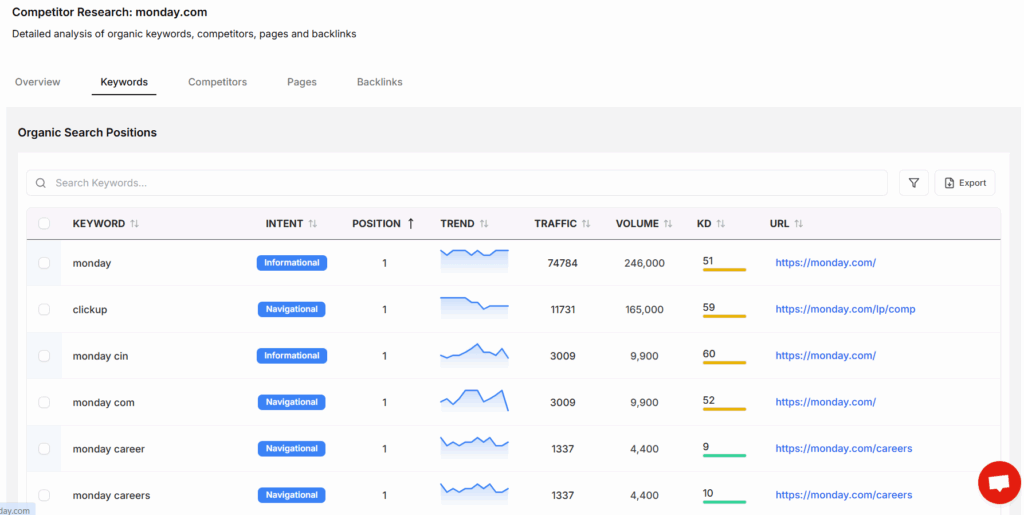Switch to the Overview tab

[x=38, y=82]
